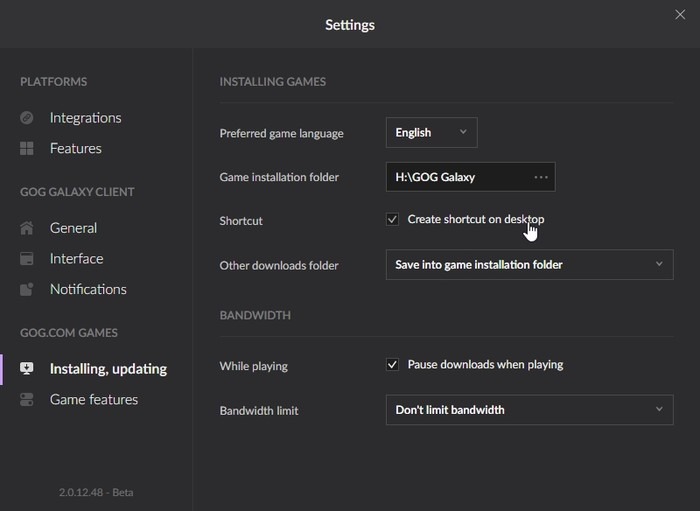Select the General settings section

pyautogui.click(x=73, y=228)
